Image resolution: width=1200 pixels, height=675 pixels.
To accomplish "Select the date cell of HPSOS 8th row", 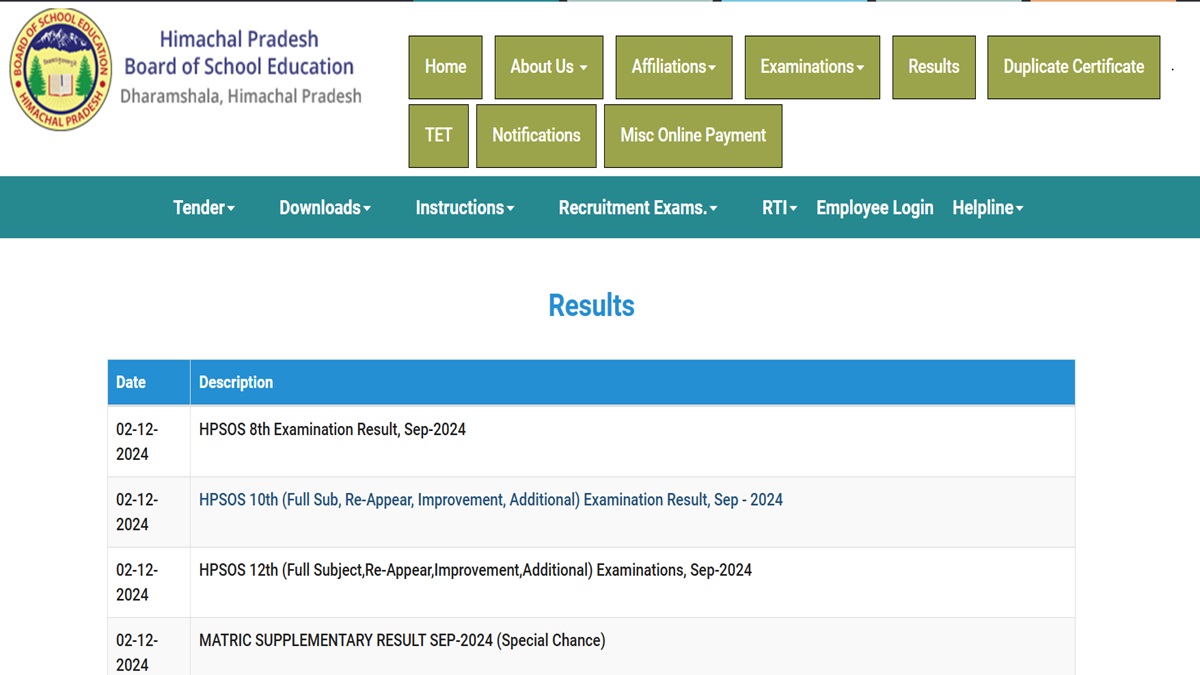I will tap(149, 441).
